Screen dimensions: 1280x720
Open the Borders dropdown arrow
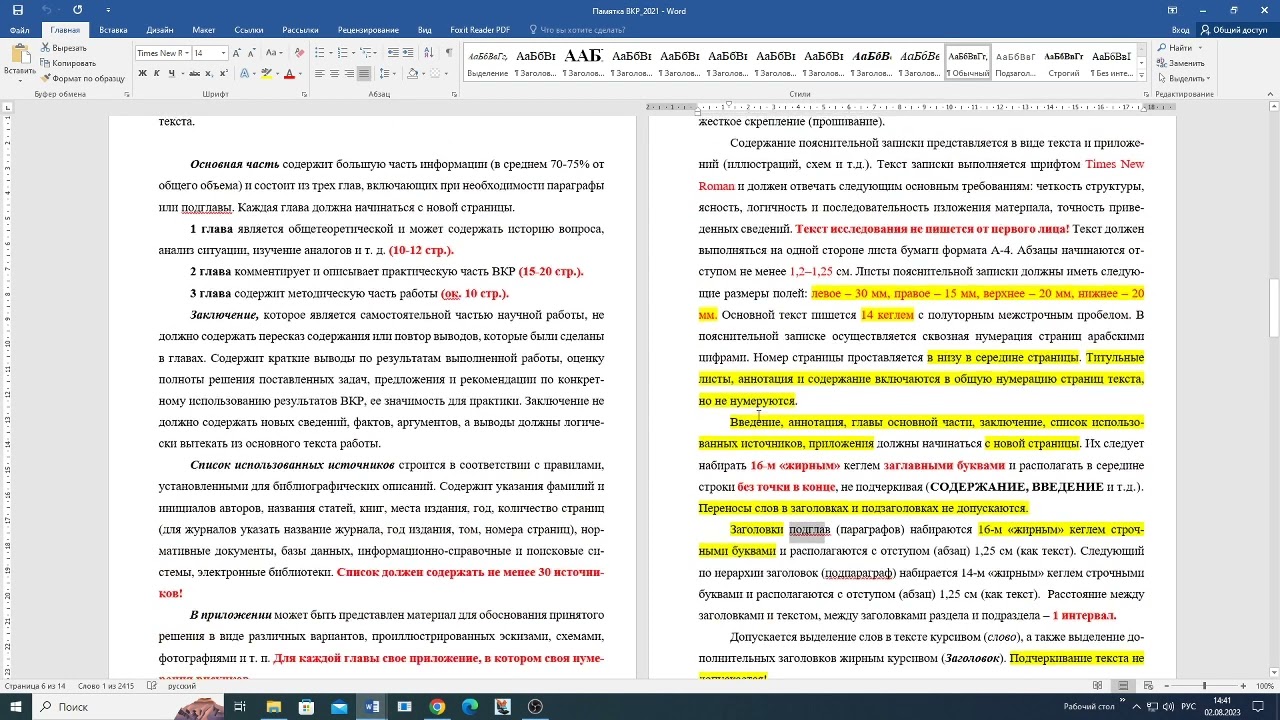(x=447, y=74)
